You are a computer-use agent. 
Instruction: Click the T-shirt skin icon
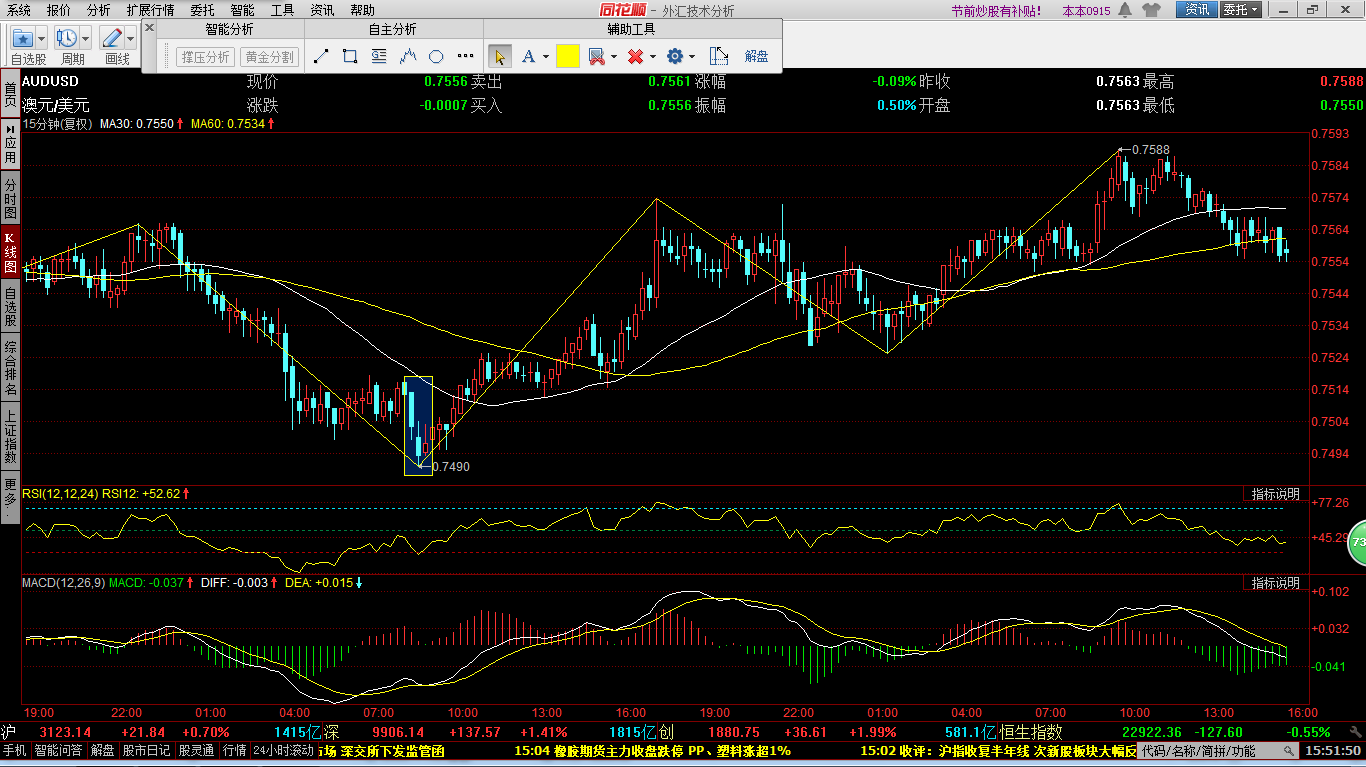click(x=1151, y=10)
